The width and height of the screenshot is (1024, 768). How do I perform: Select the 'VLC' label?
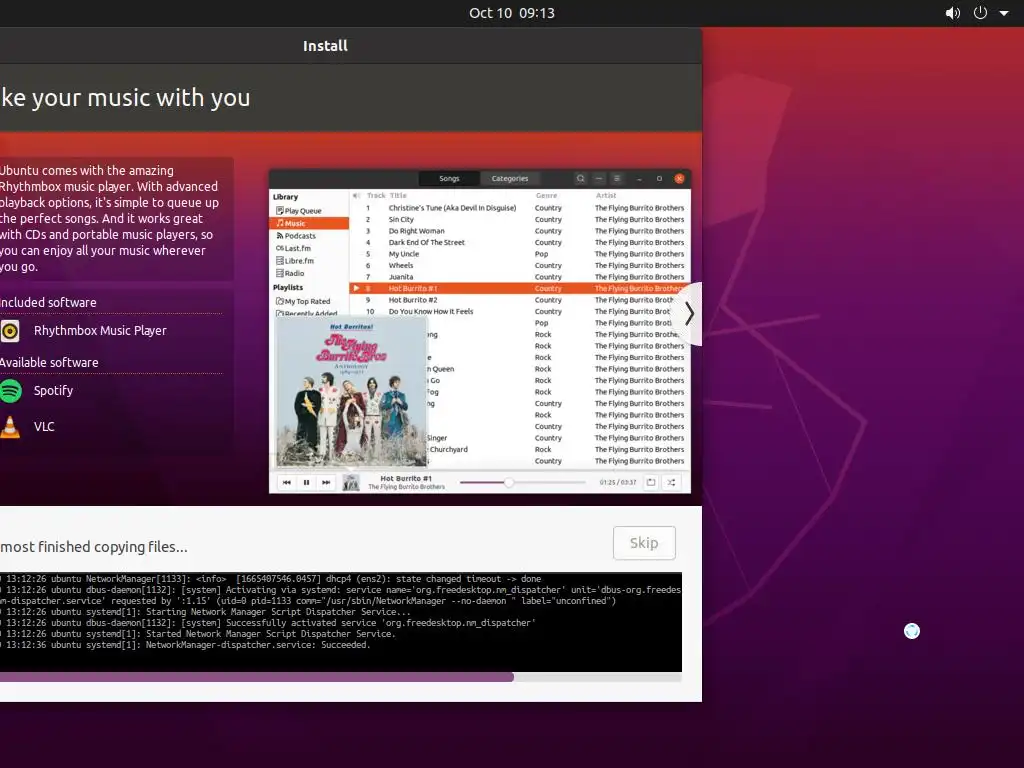coord(44,426)
